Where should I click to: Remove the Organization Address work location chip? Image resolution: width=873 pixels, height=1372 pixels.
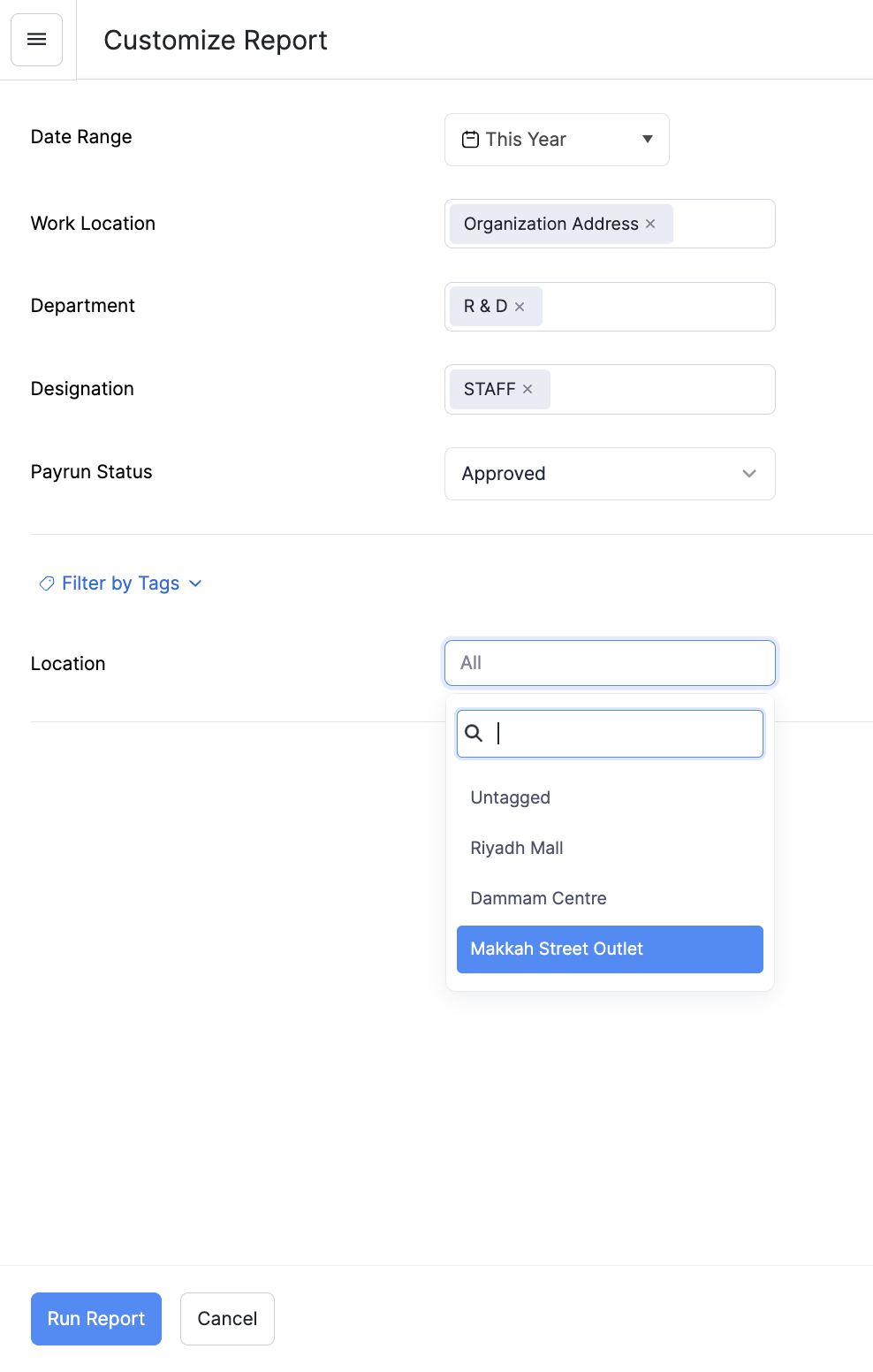click(x=650, y=224)
